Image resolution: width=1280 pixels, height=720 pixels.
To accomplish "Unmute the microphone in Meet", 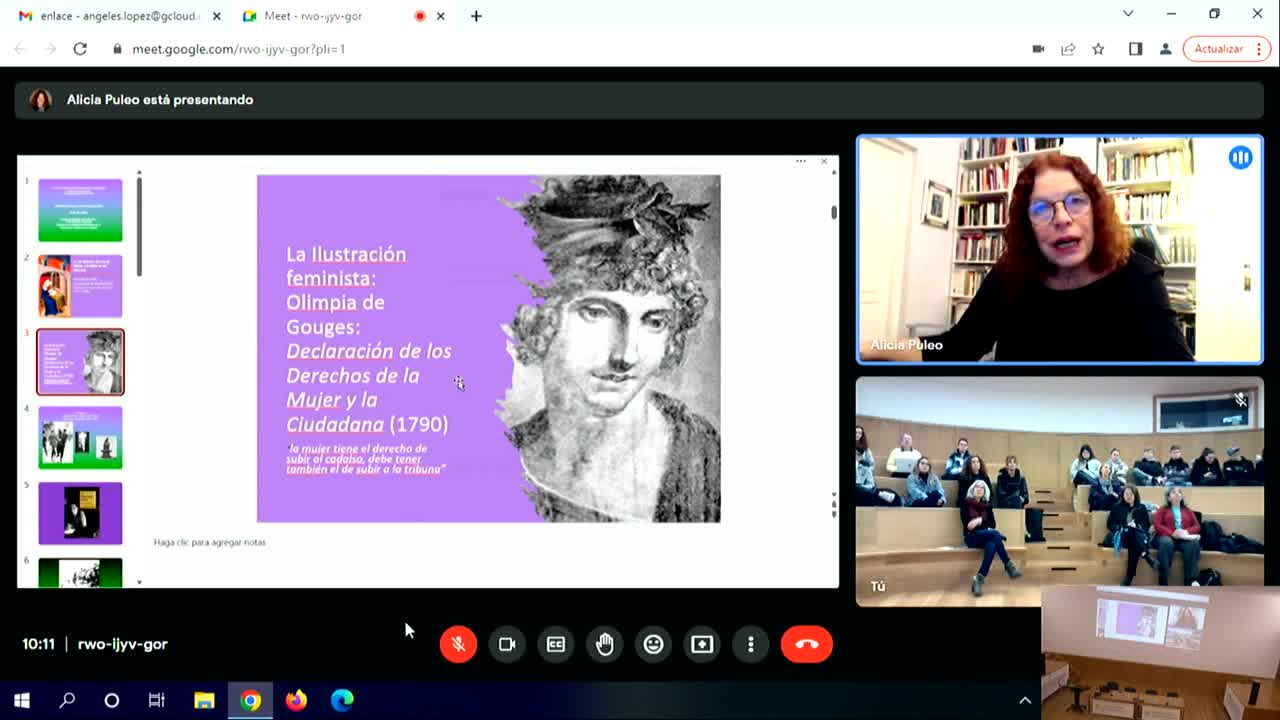I will 458,644.
